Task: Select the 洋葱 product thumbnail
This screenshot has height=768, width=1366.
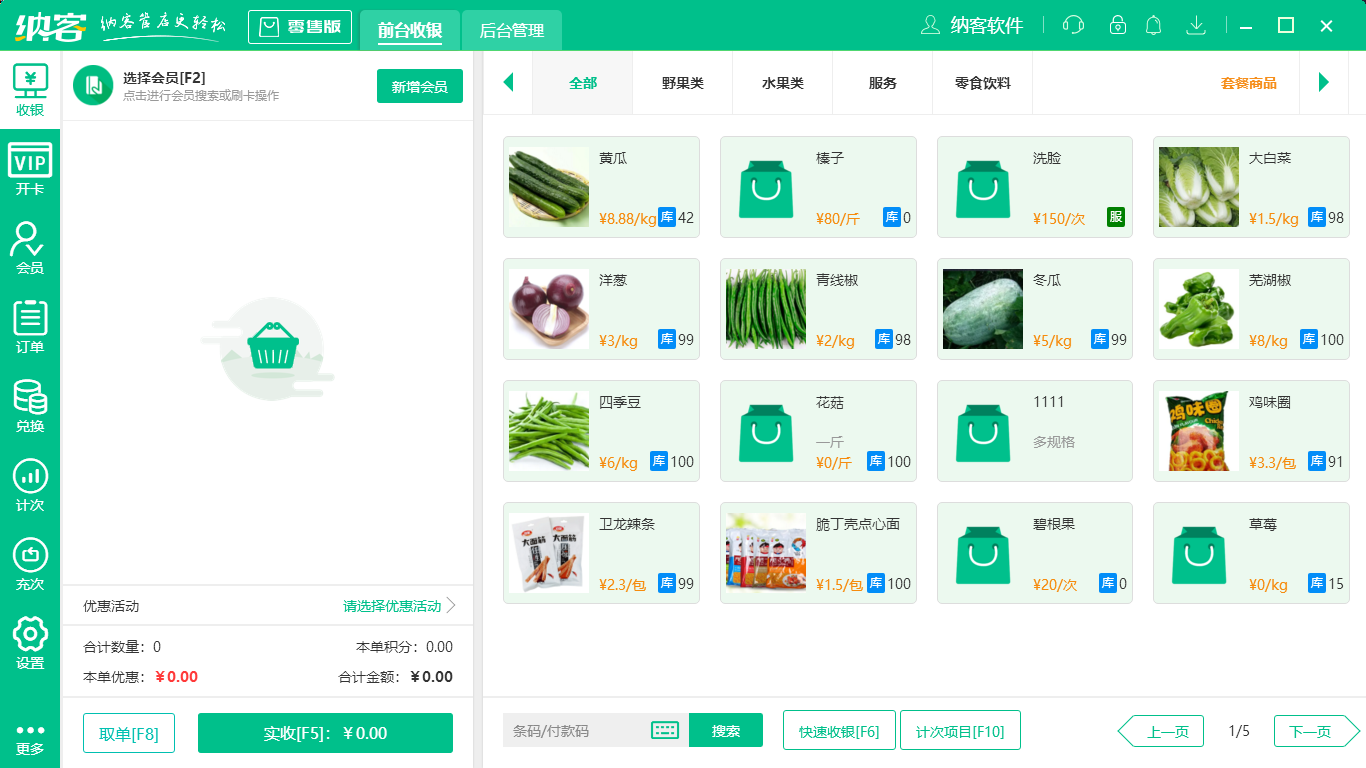Action: point(549,309)
